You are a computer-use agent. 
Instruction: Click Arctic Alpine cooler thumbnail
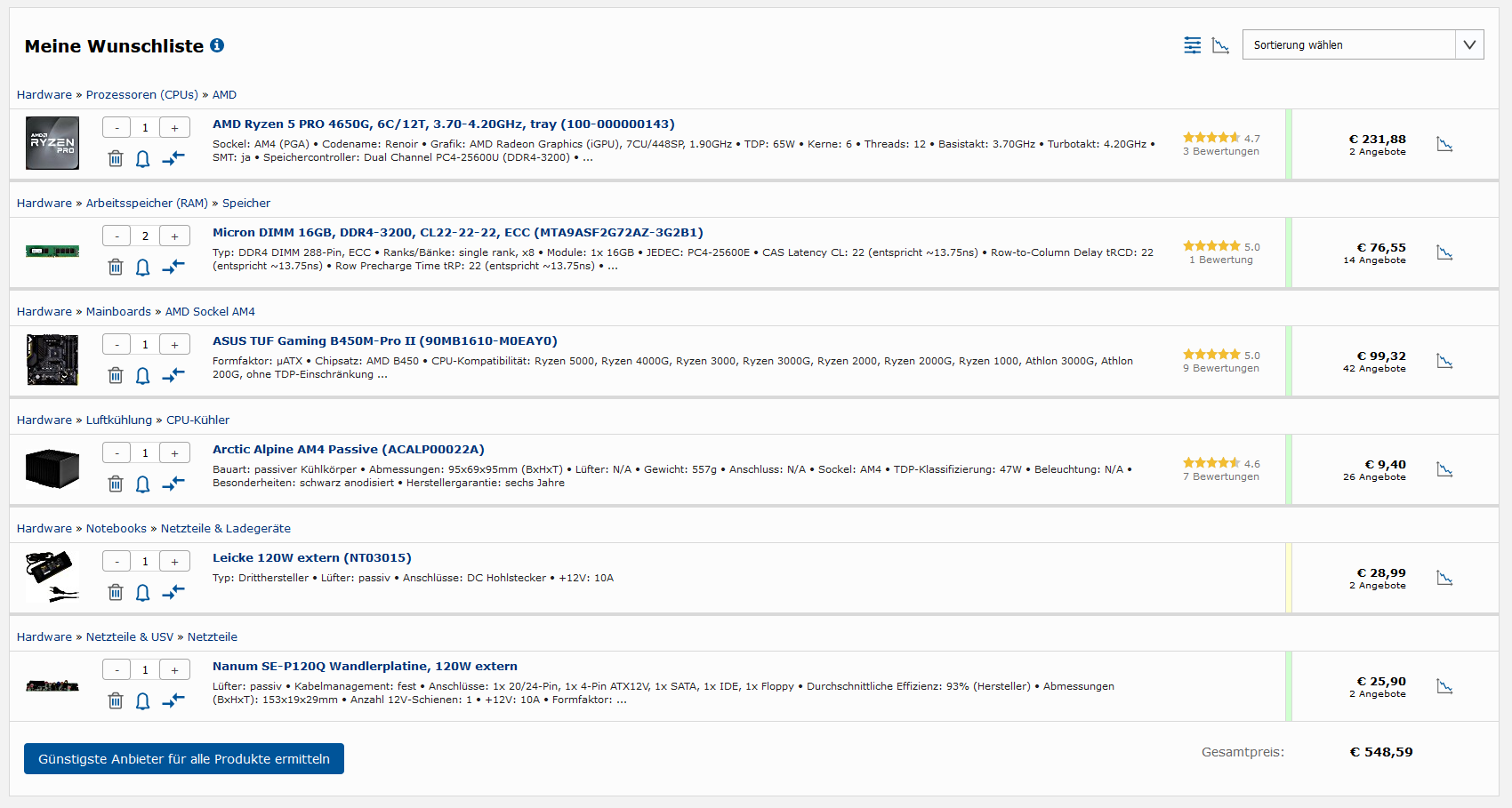pyautogui.click(x=52, y=468)
